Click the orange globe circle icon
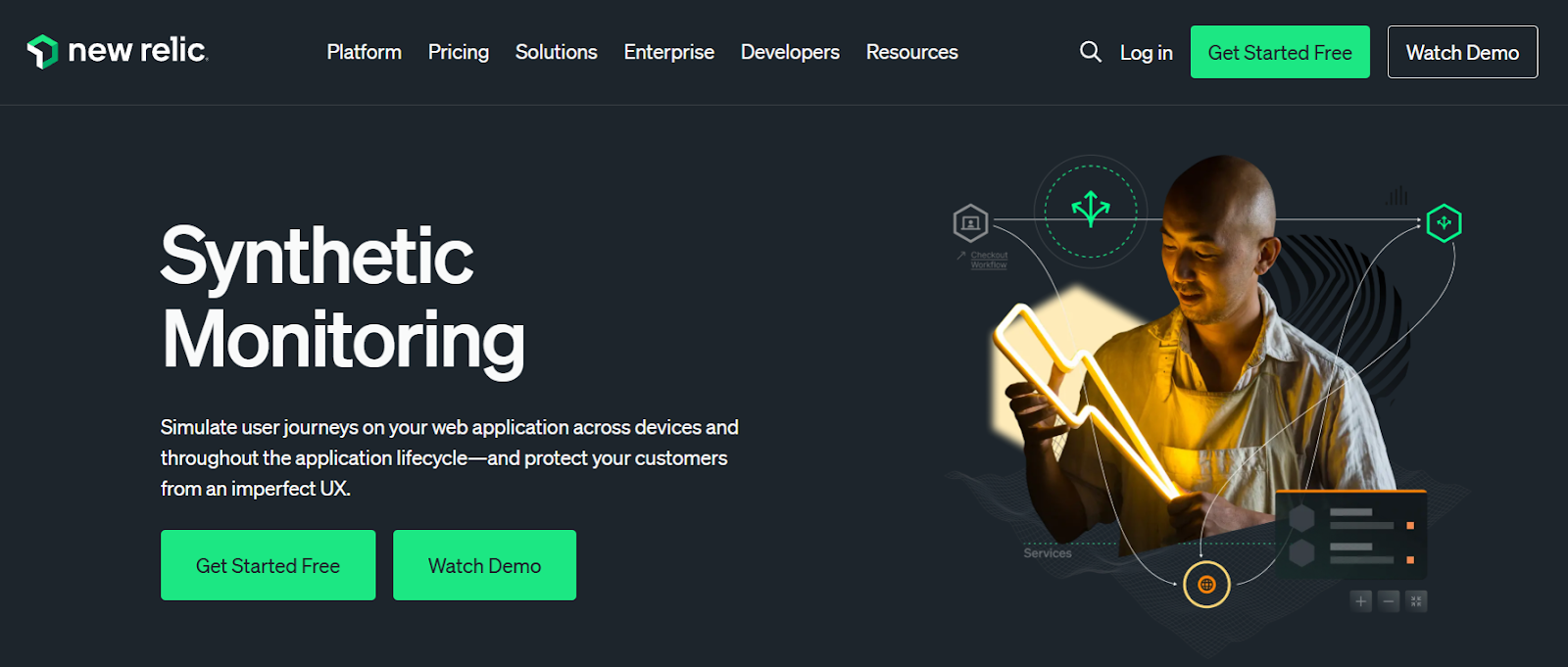Viewport: 1568px width, 667px height. 1206,585
